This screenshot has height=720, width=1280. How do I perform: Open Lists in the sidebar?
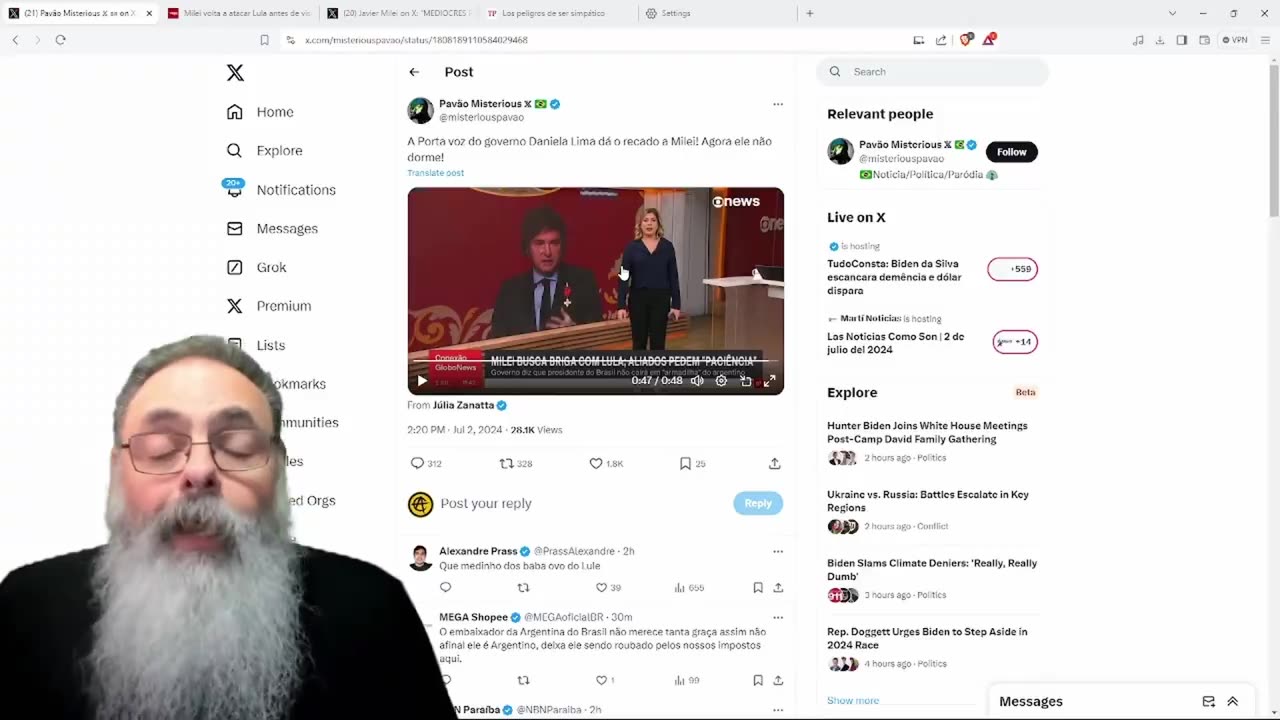(x=256, y=345)
